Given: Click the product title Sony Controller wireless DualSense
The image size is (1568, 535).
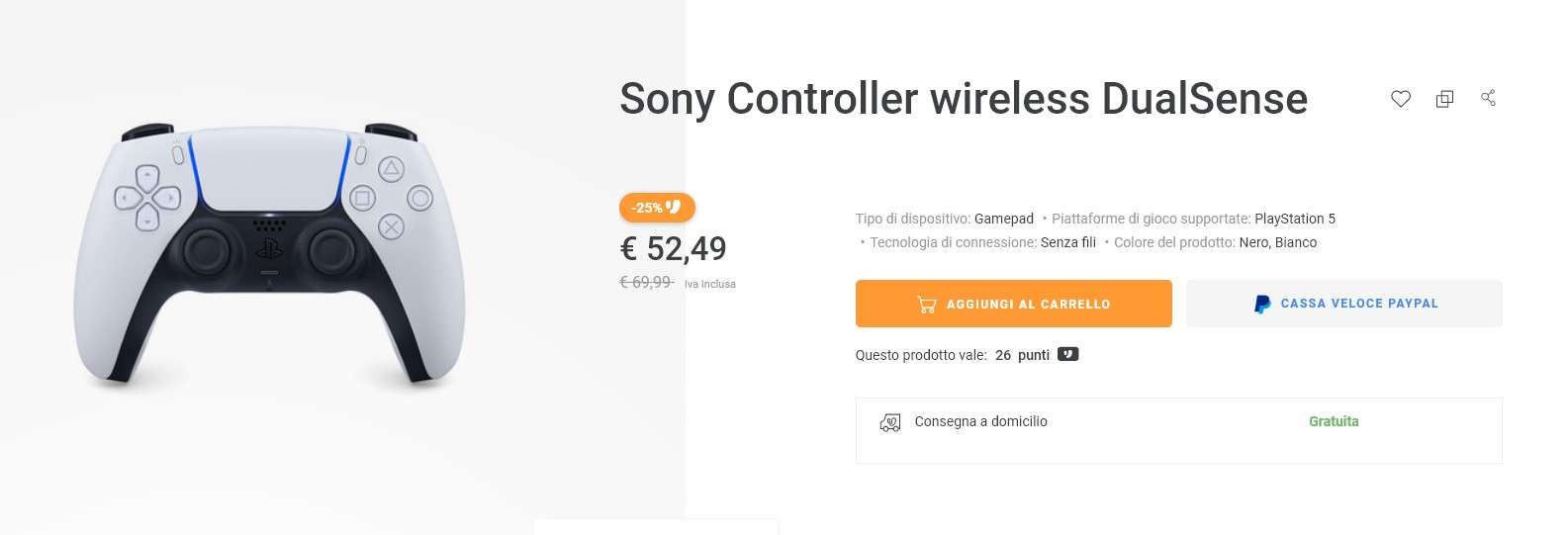Looking at the screenshot, I should coord(964,99).
